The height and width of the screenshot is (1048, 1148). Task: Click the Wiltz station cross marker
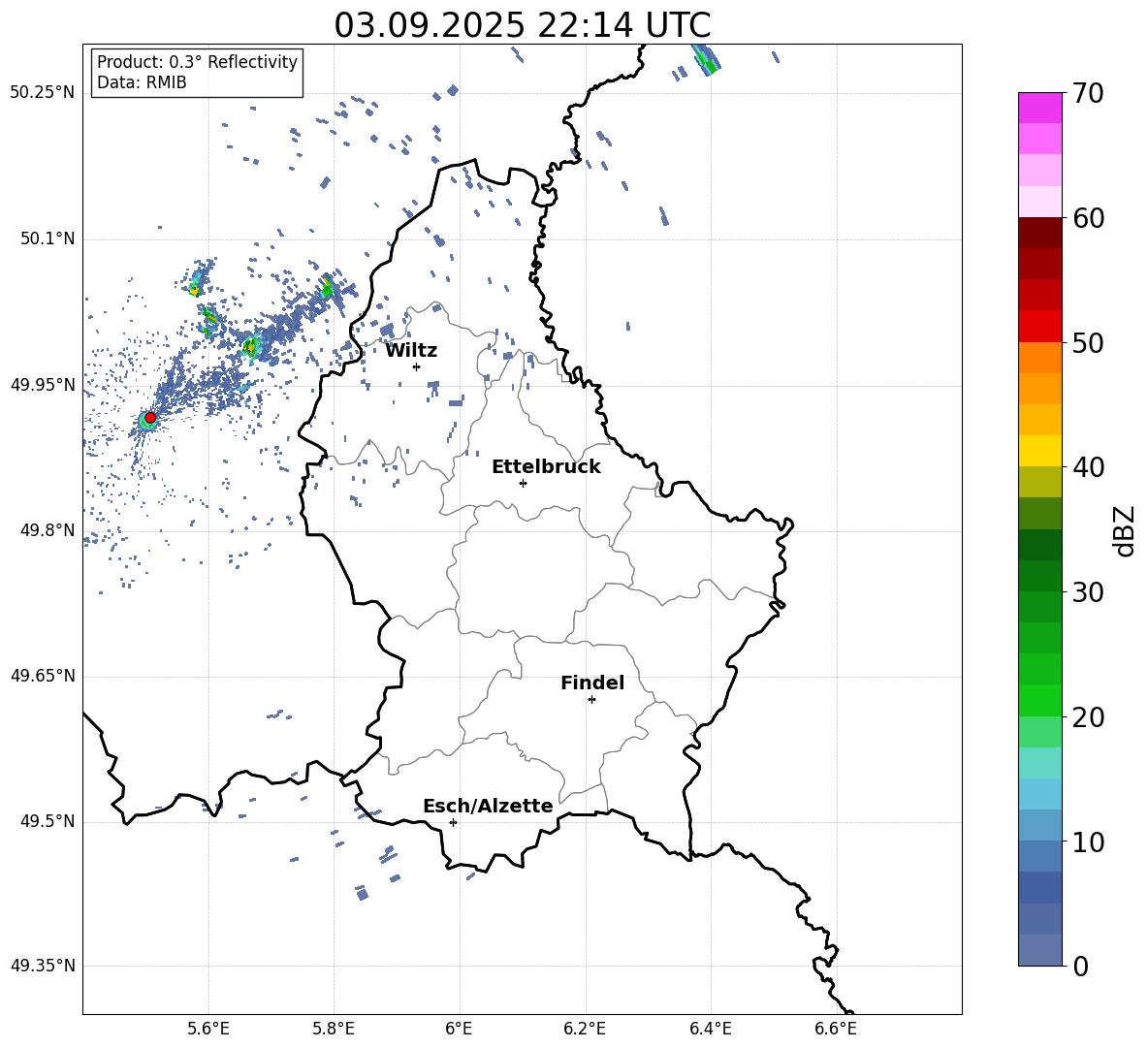coord(416,366)
